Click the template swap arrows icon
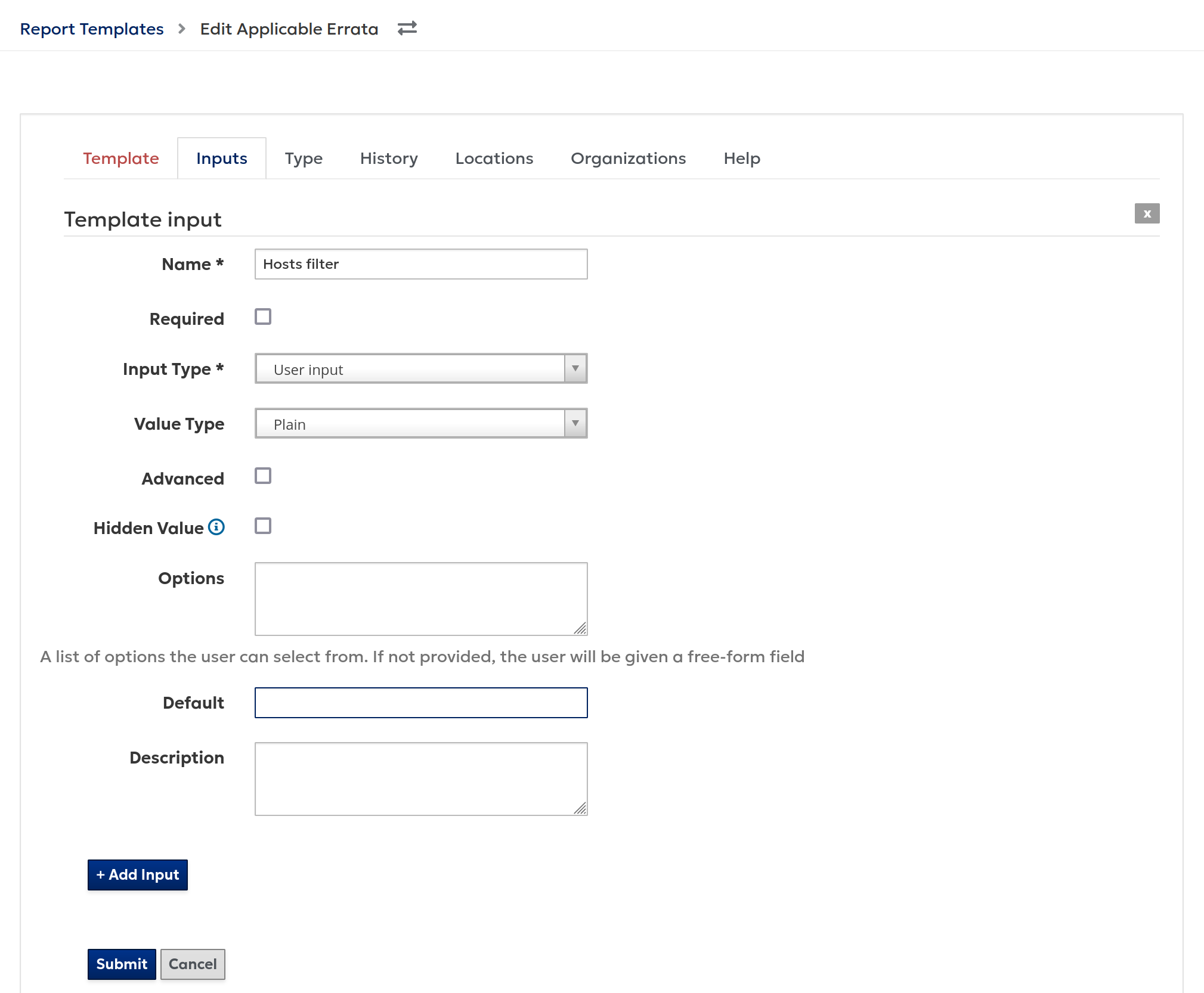The height and width of the screenshot is (993, 1204). pos(407,28)
